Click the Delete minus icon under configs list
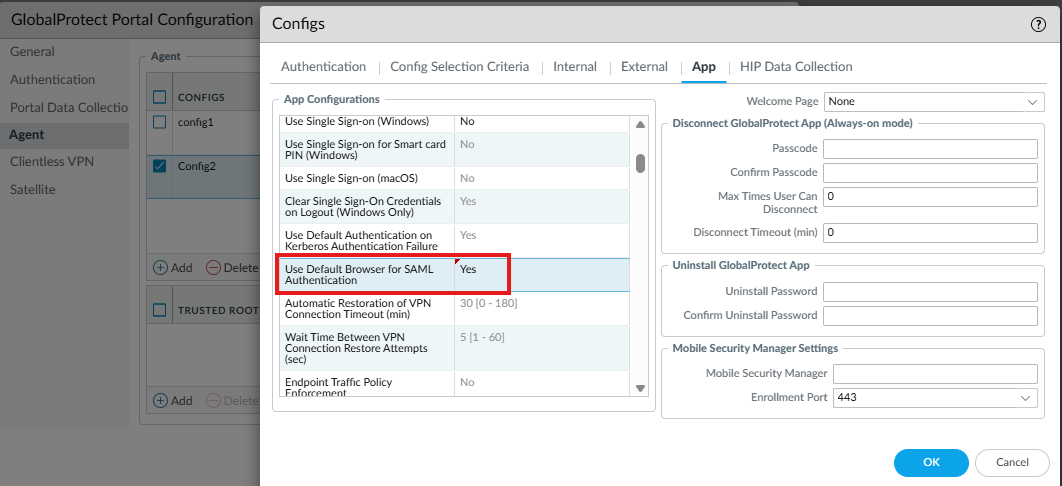1062x486 pixels. tap(213, 267)
